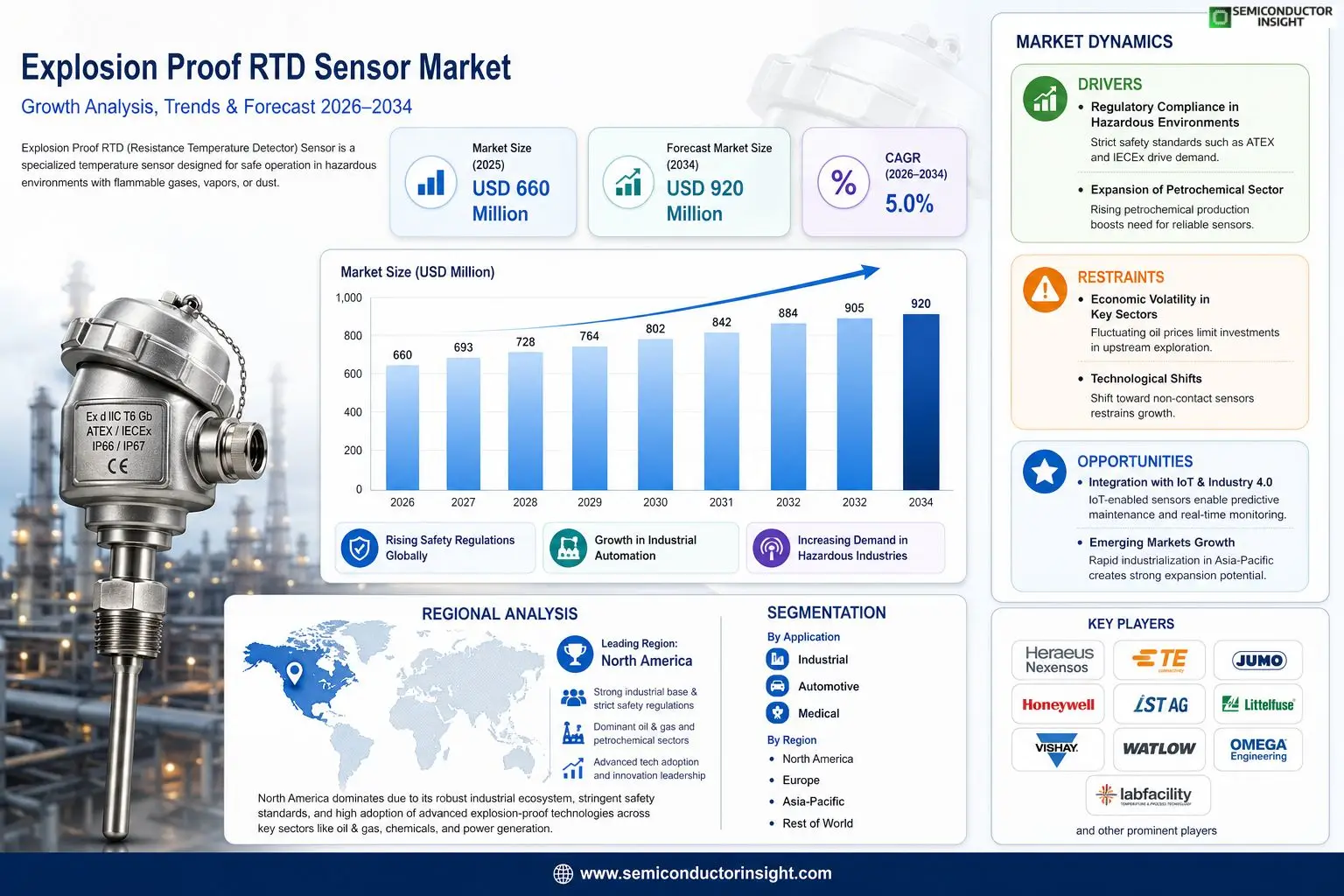Select the TE Connectivity logo
Viewport: 1344px width, 896px height.
pos(1159,660)
